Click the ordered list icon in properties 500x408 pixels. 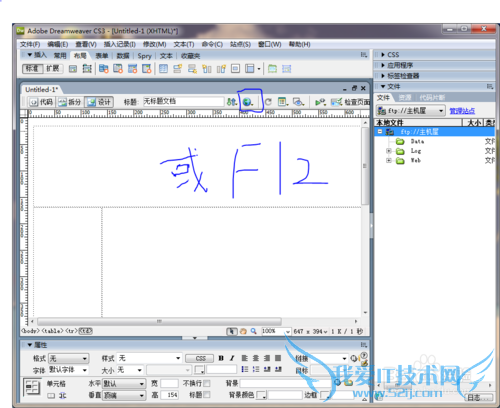tap(256, 369)
